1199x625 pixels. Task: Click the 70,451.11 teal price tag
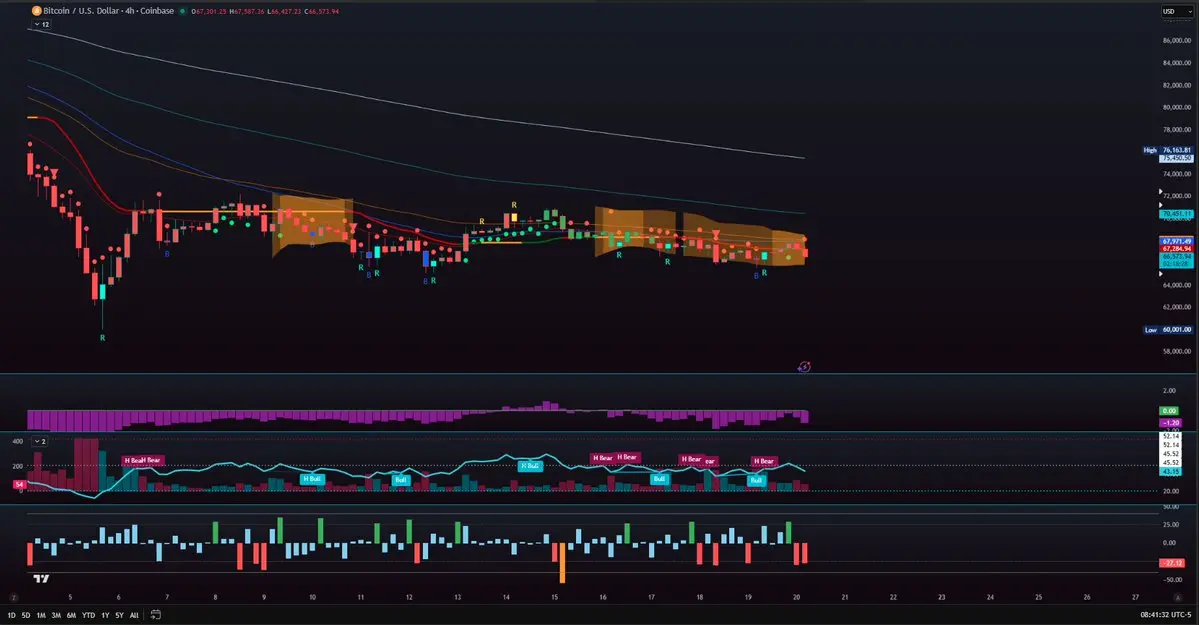tap(1176, 214)
